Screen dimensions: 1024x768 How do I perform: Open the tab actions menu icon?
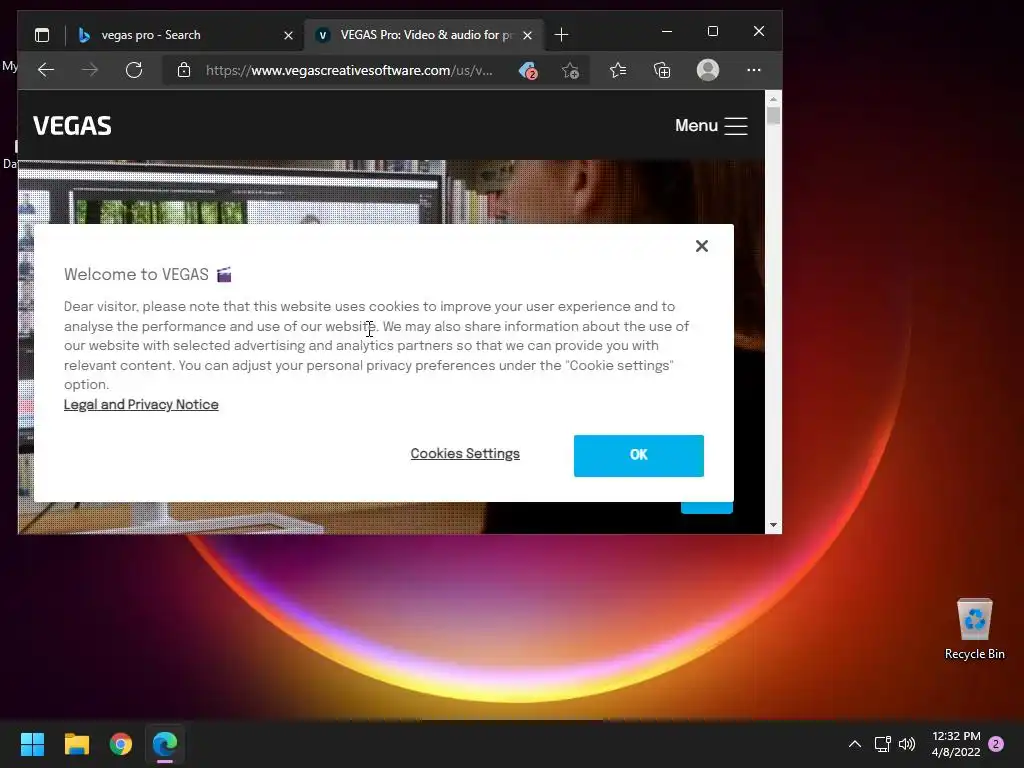pos(42,35)
